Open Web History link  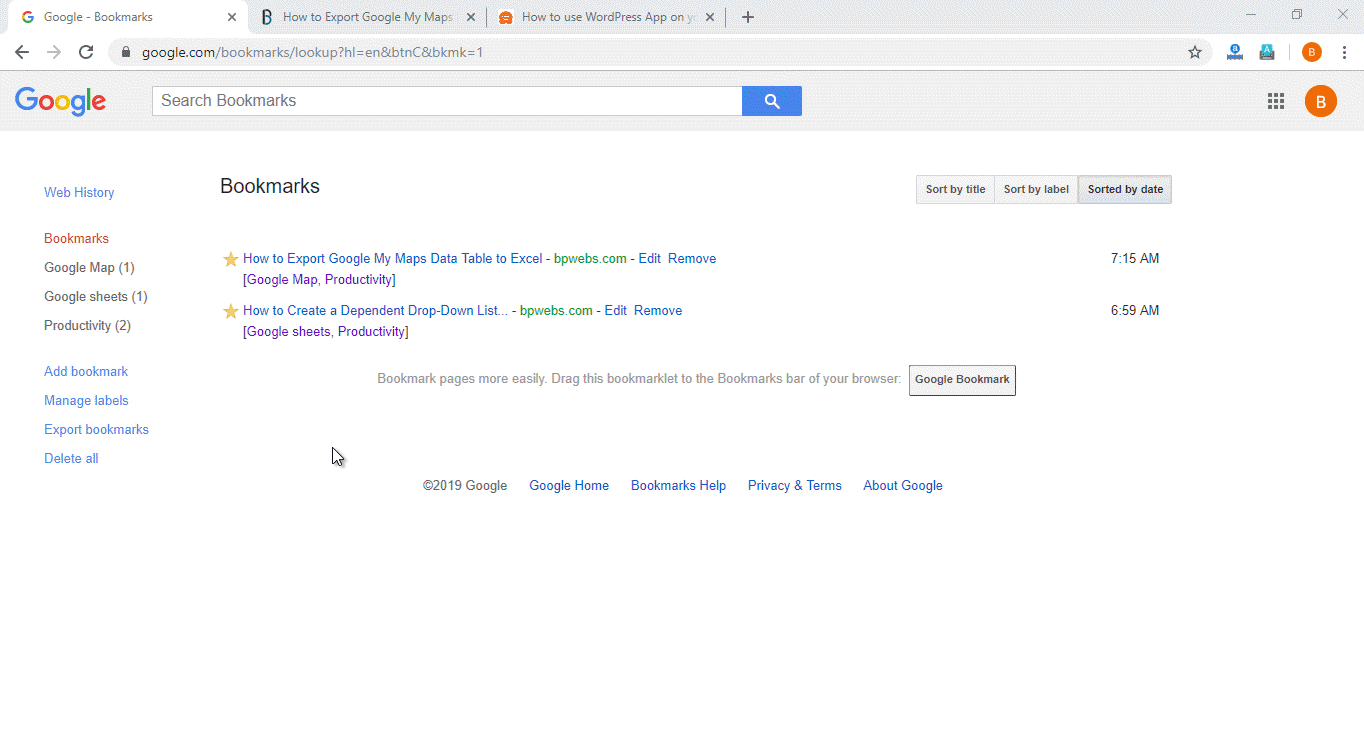coord(79,193)
